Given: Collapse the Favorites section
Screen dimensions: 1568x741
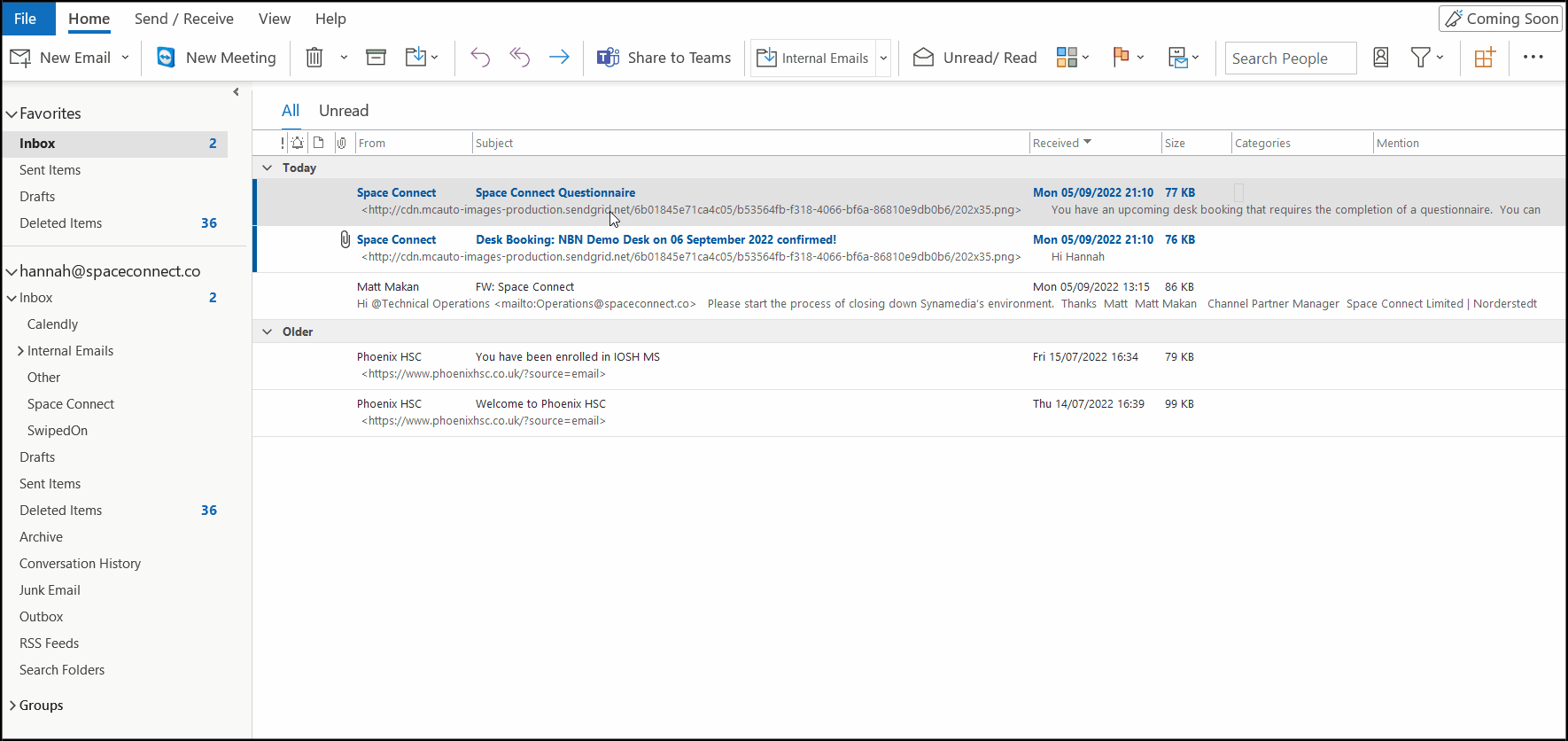Looking at the screenshot, I should click(12, 114).
